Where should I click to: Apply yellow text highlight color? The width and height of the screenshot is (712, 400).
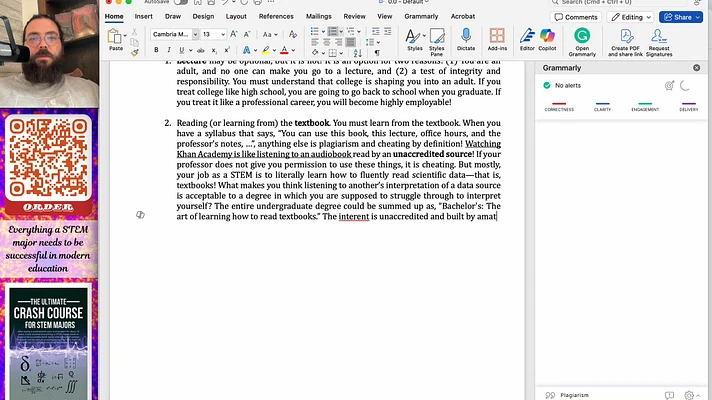pyautogui.click(x=266, y=50)
